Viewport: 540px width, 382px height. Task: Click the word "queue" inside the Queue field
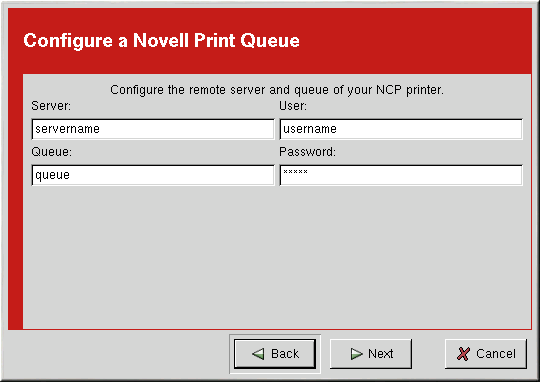[x=52, y=175]
